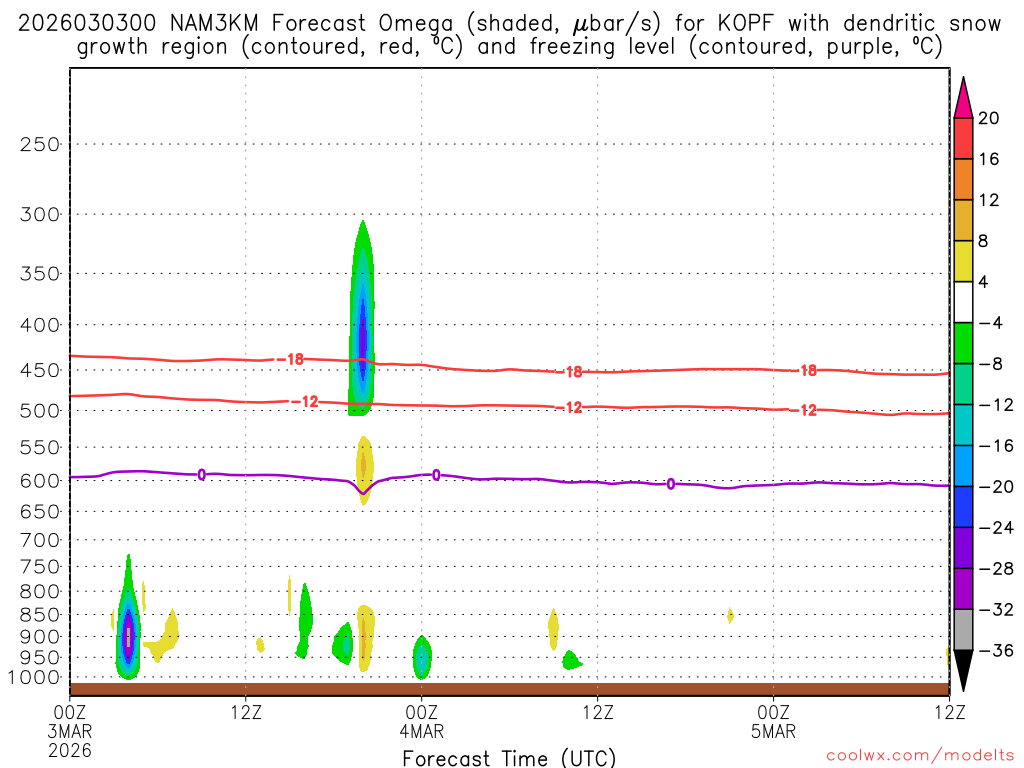This screenshot has height=768, width=1024.
Task: Click the color bar label 20
Action: pos(989,118)
